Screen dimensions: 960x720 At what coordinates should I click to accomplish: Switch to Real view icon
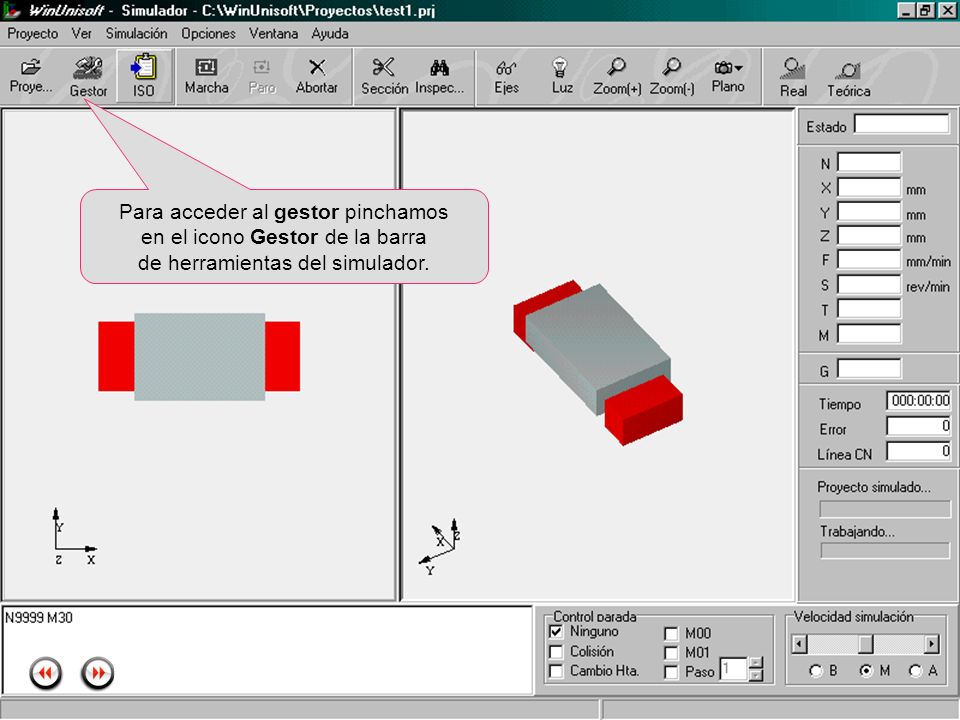click(x=793, y=77)
